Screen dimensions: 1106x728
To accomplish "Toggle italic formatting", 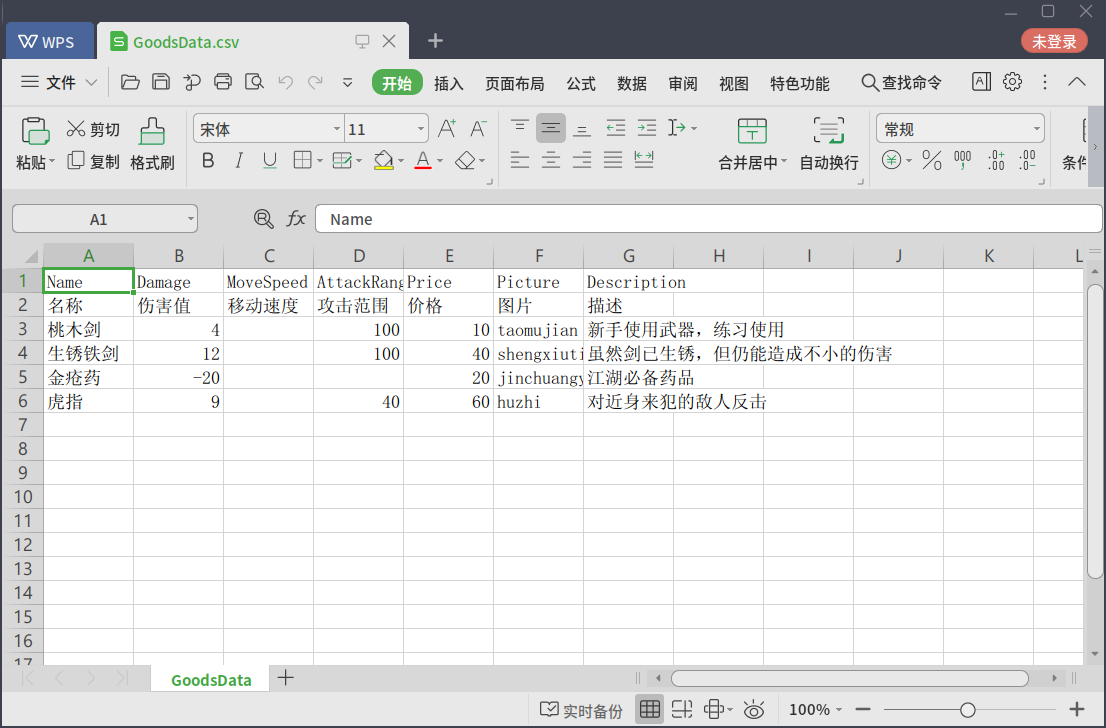I will tap(238, 160).
